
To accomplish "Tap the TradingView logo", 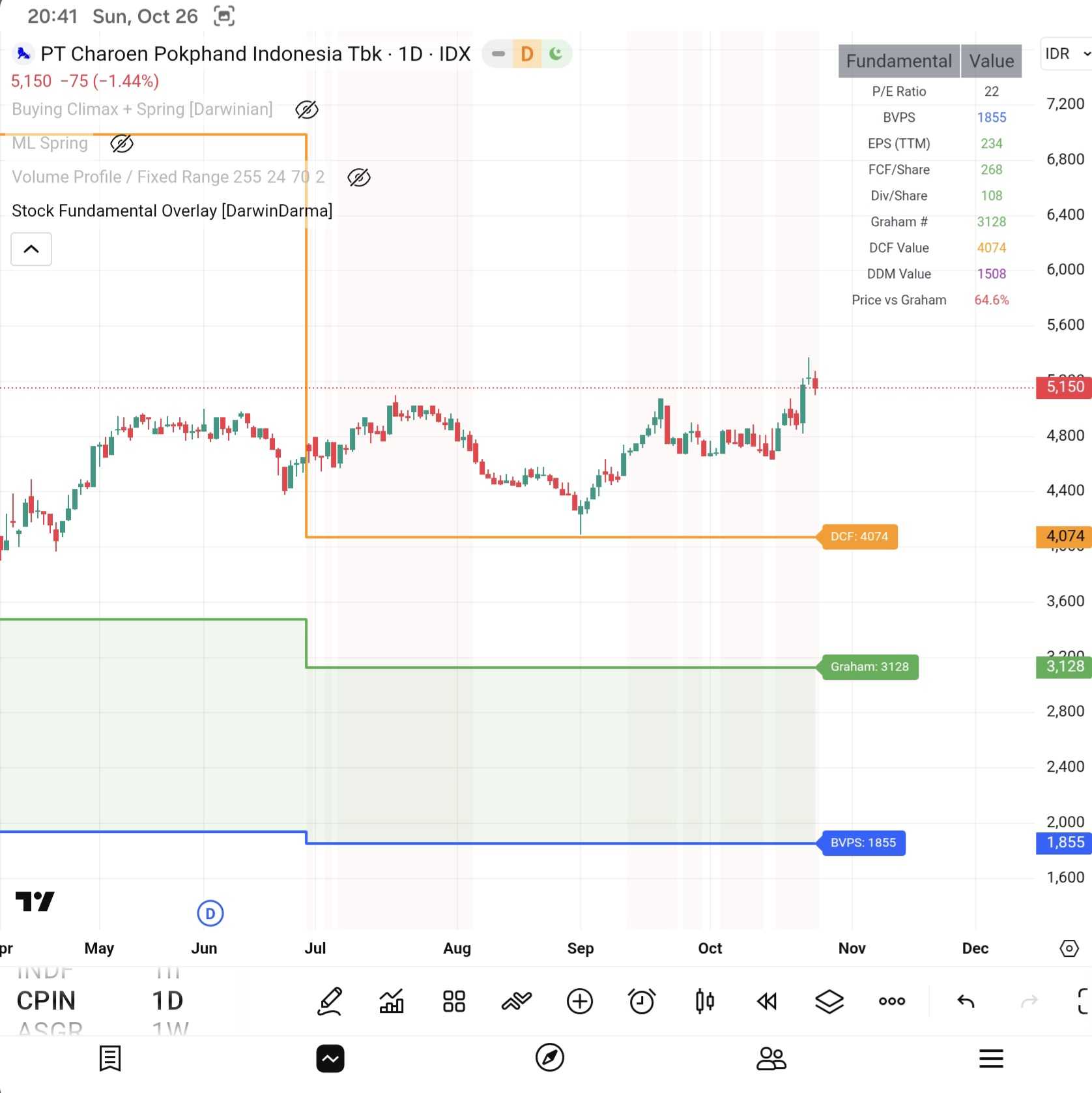I will 35,901.
